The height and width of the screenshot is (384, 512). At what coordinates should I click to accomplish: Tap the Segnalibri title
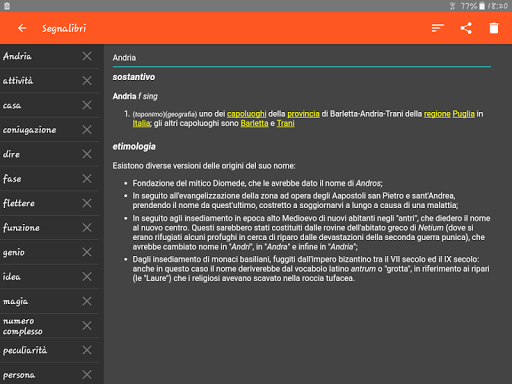(x=64, y=29)
